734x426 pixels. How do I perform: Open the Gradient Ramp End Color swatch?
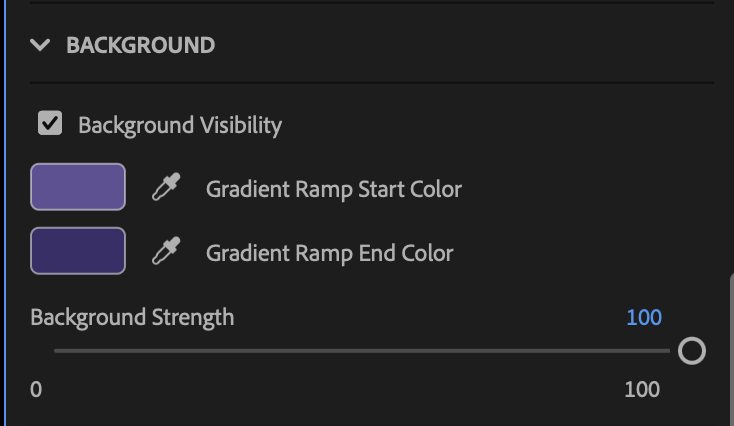[x=78, y=251]
